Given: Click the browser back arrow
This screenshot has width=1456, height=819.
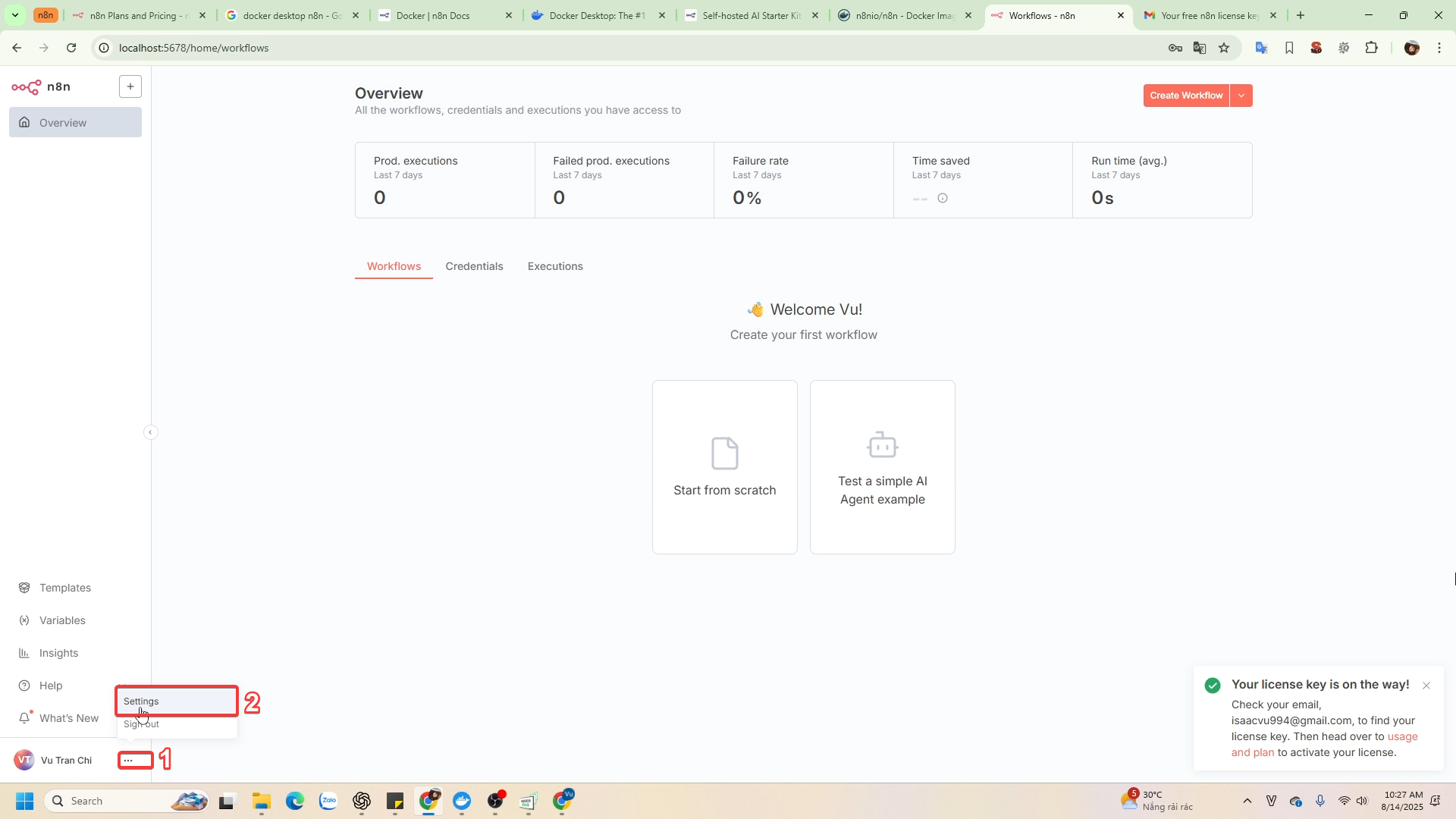Looking at the screenshot, I should [x=17, y=48].
